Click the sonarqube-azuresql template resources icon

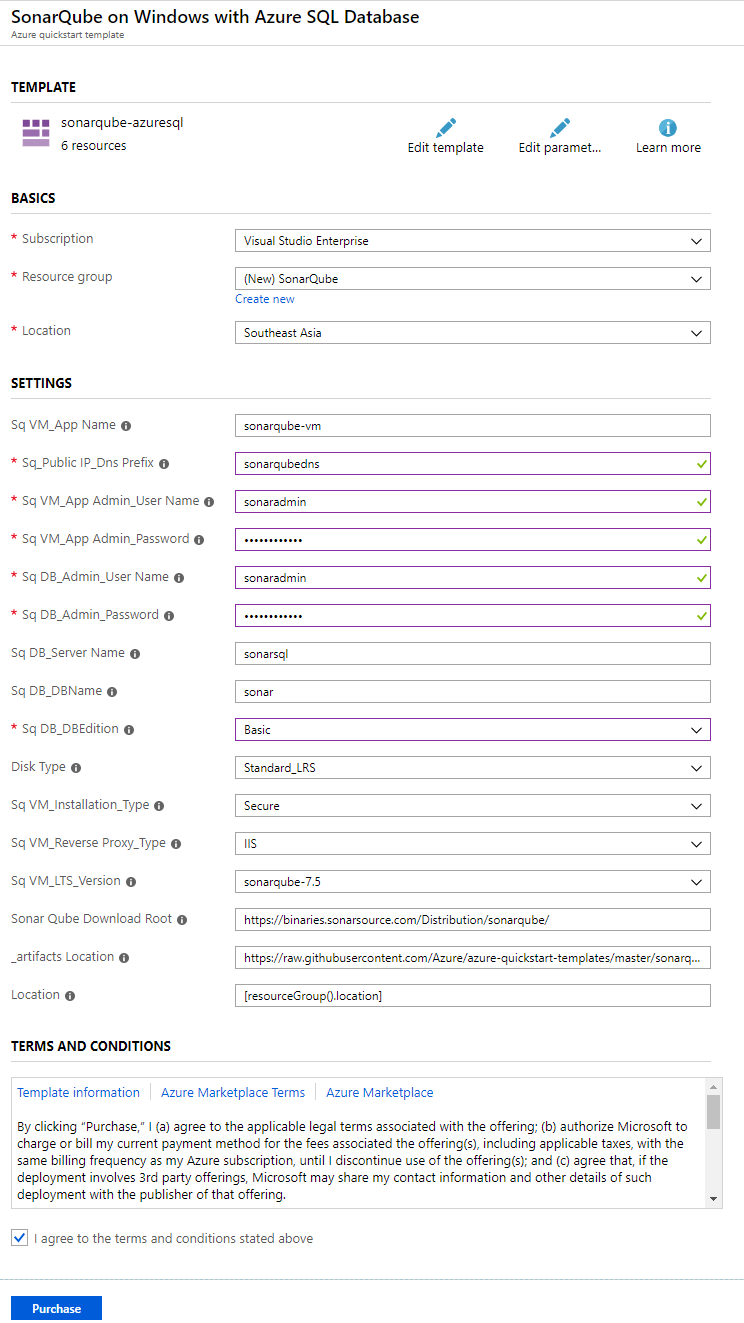click(36, 133)
